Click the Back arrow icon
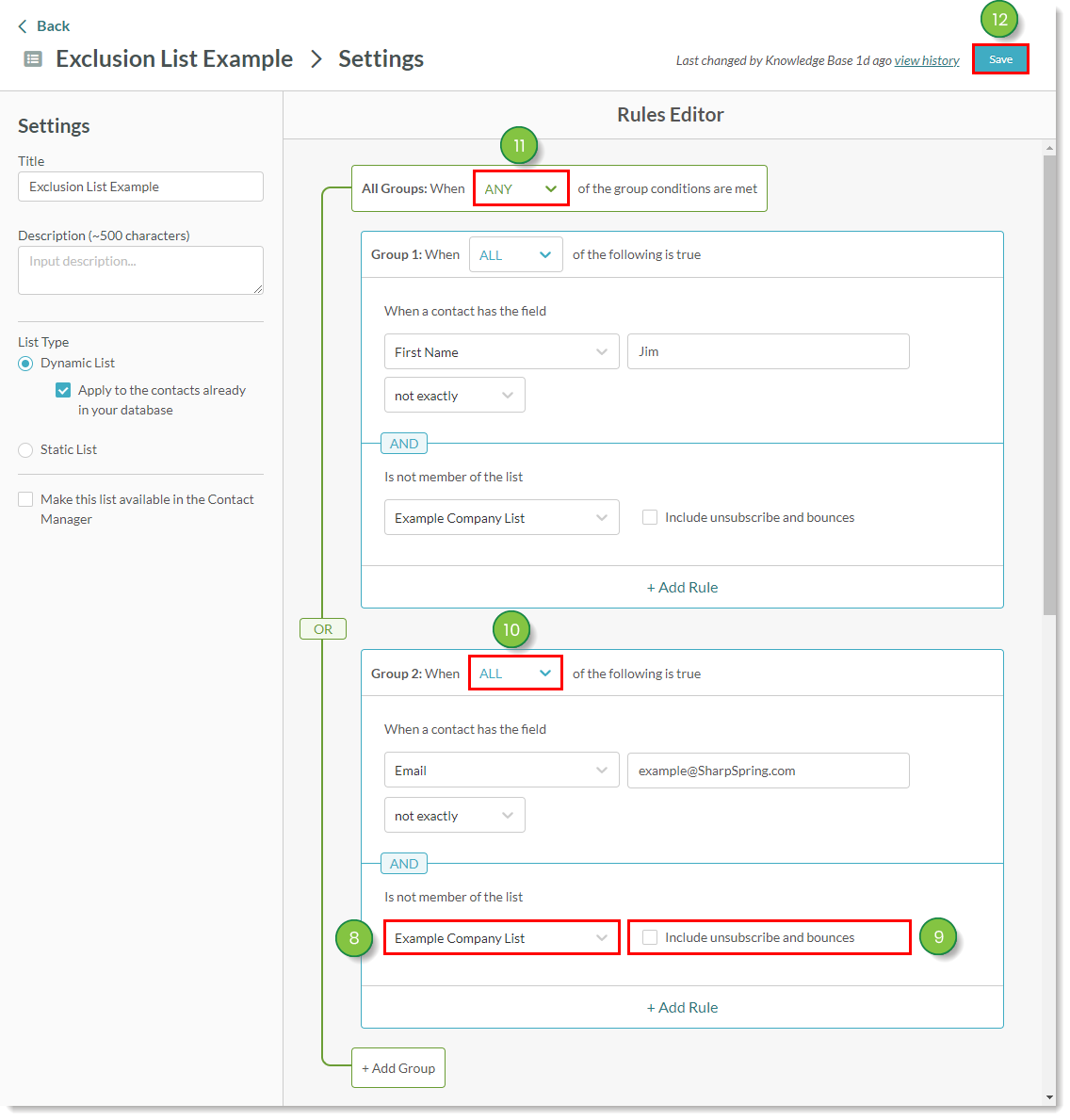Viewport: 1070px width, 1120px height. pyautogui.click(x=23, y=26)
